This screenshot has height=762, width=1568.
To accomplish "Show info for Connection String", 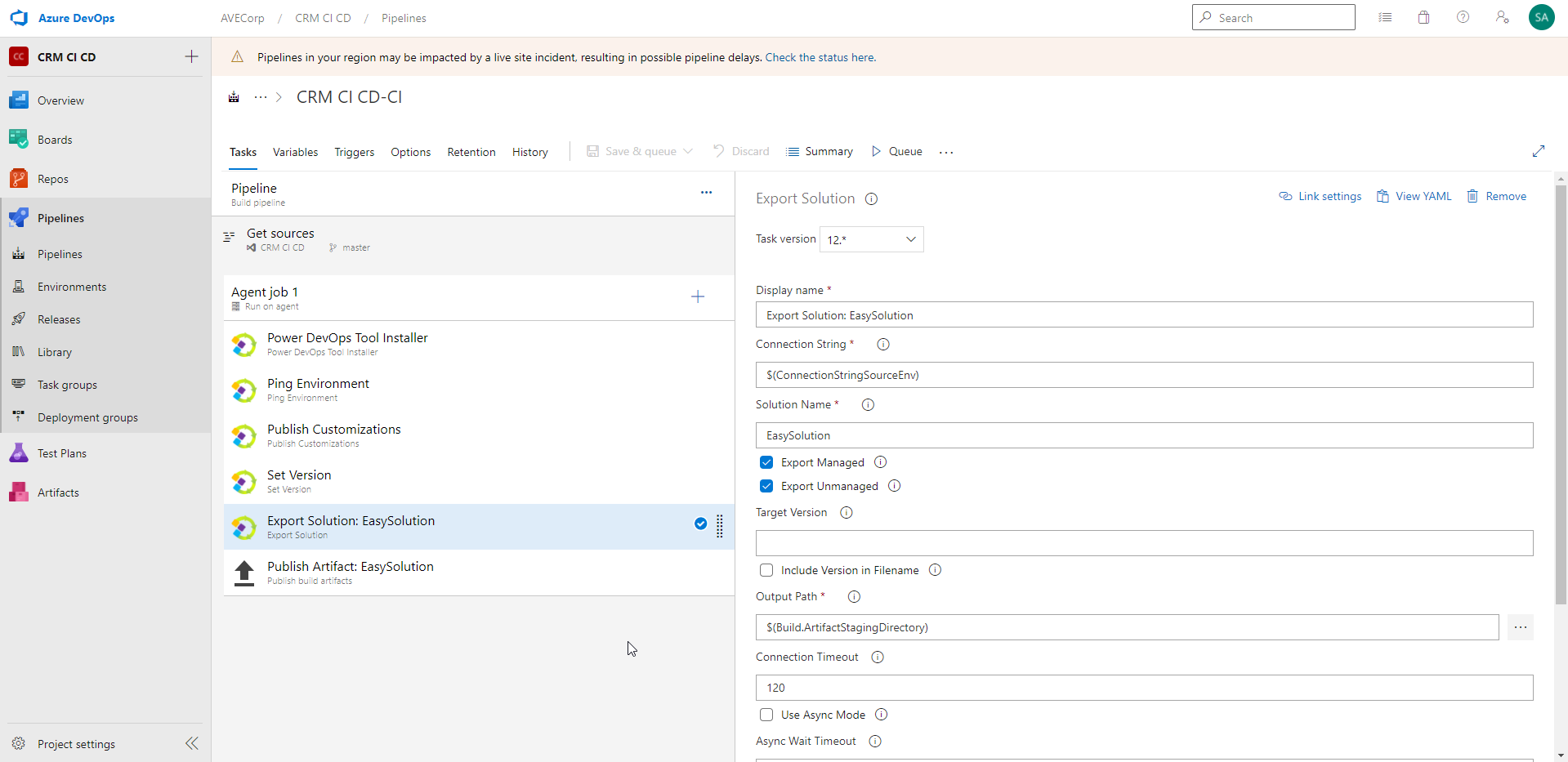I will click(883, 344).
